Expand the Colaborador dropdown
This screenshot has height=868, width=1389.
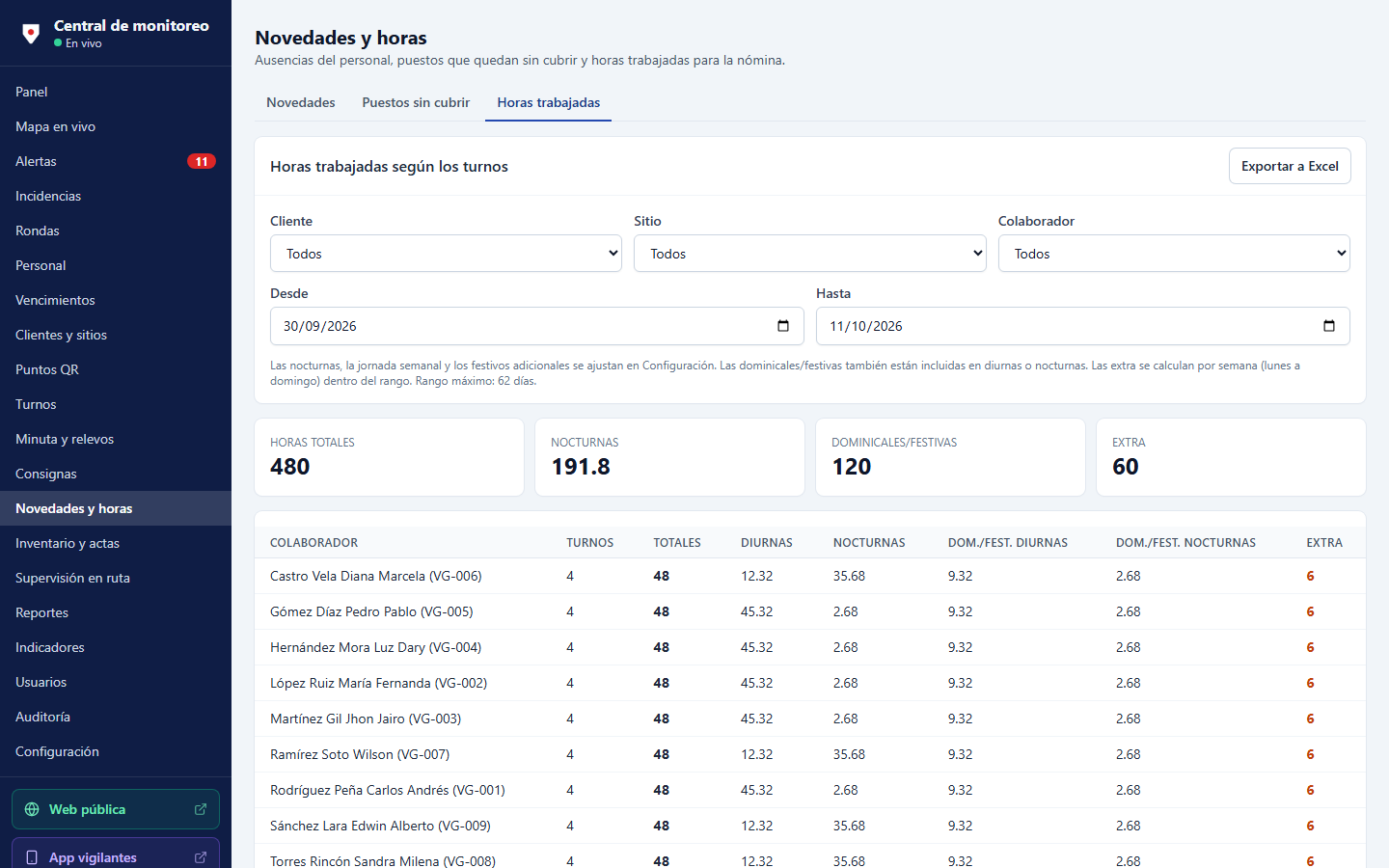(x=1174, y=254)
